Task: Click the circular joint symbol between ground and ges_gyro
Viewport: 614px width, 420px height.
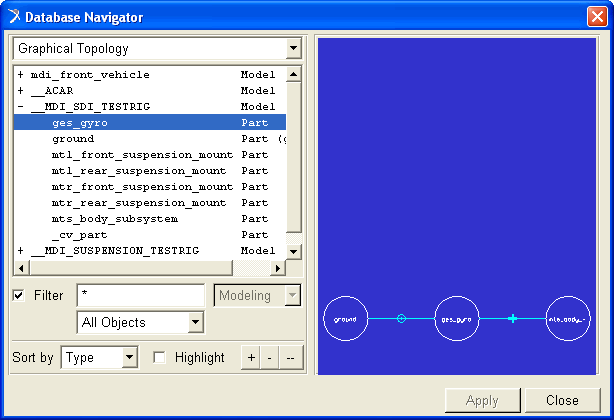Action: (x=401, y=319)
